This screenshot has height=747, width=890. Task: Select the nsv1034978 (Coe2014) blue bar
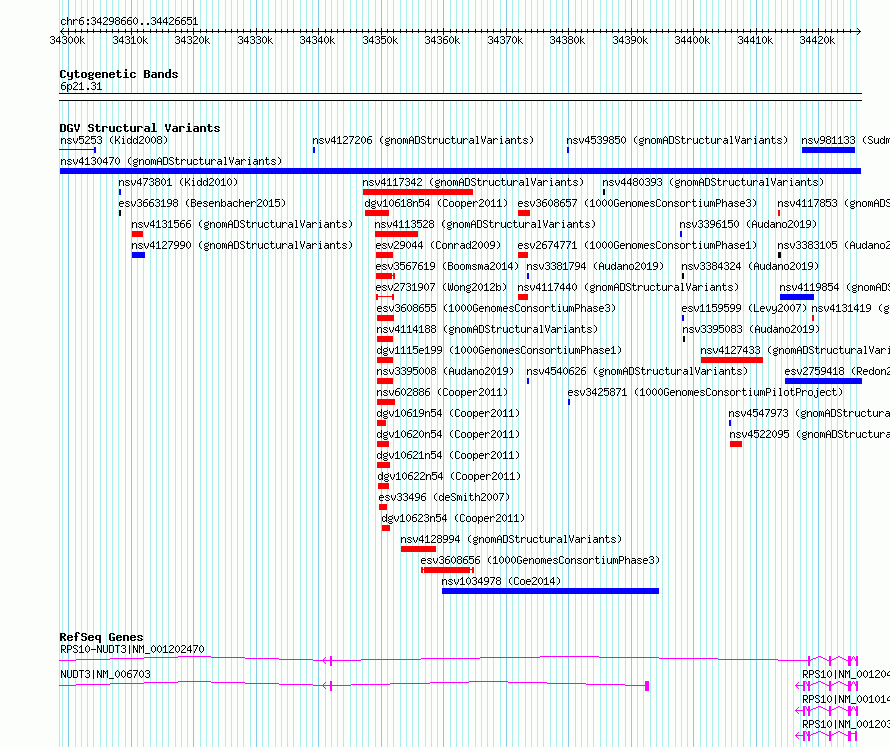click(551, 591)
